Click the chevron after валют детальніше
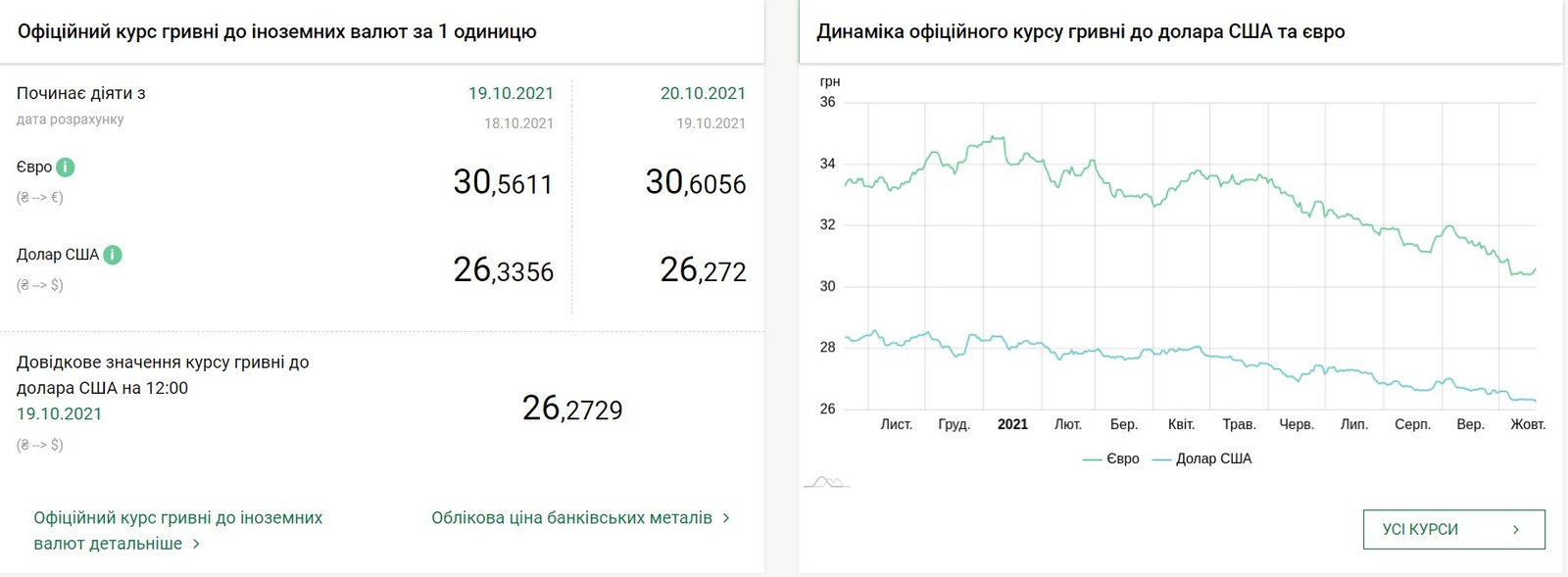This screenshot has height=577, width=1568. 196,544
